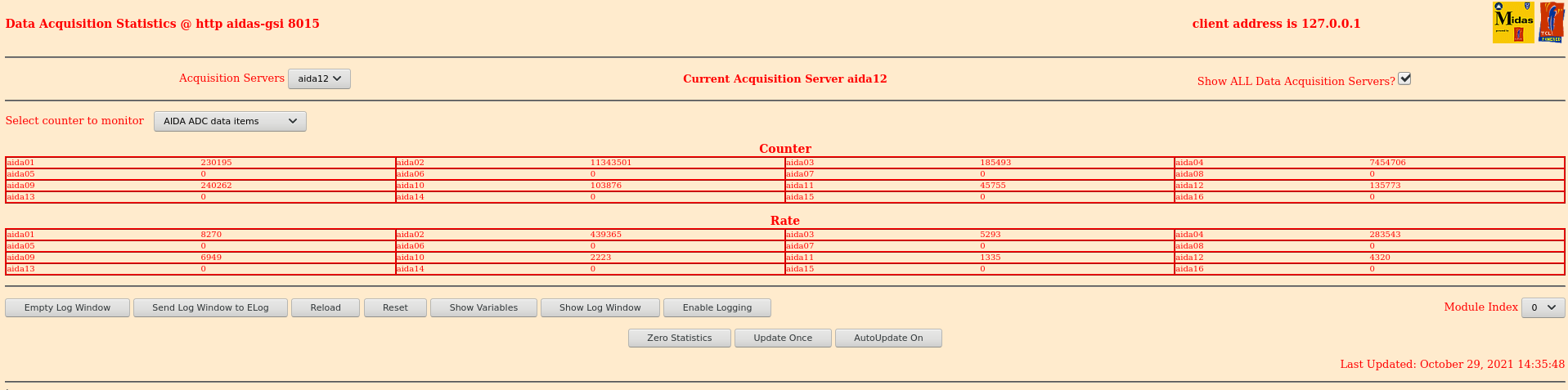Click the Tcl Powered logo icon

point(1551,23)
